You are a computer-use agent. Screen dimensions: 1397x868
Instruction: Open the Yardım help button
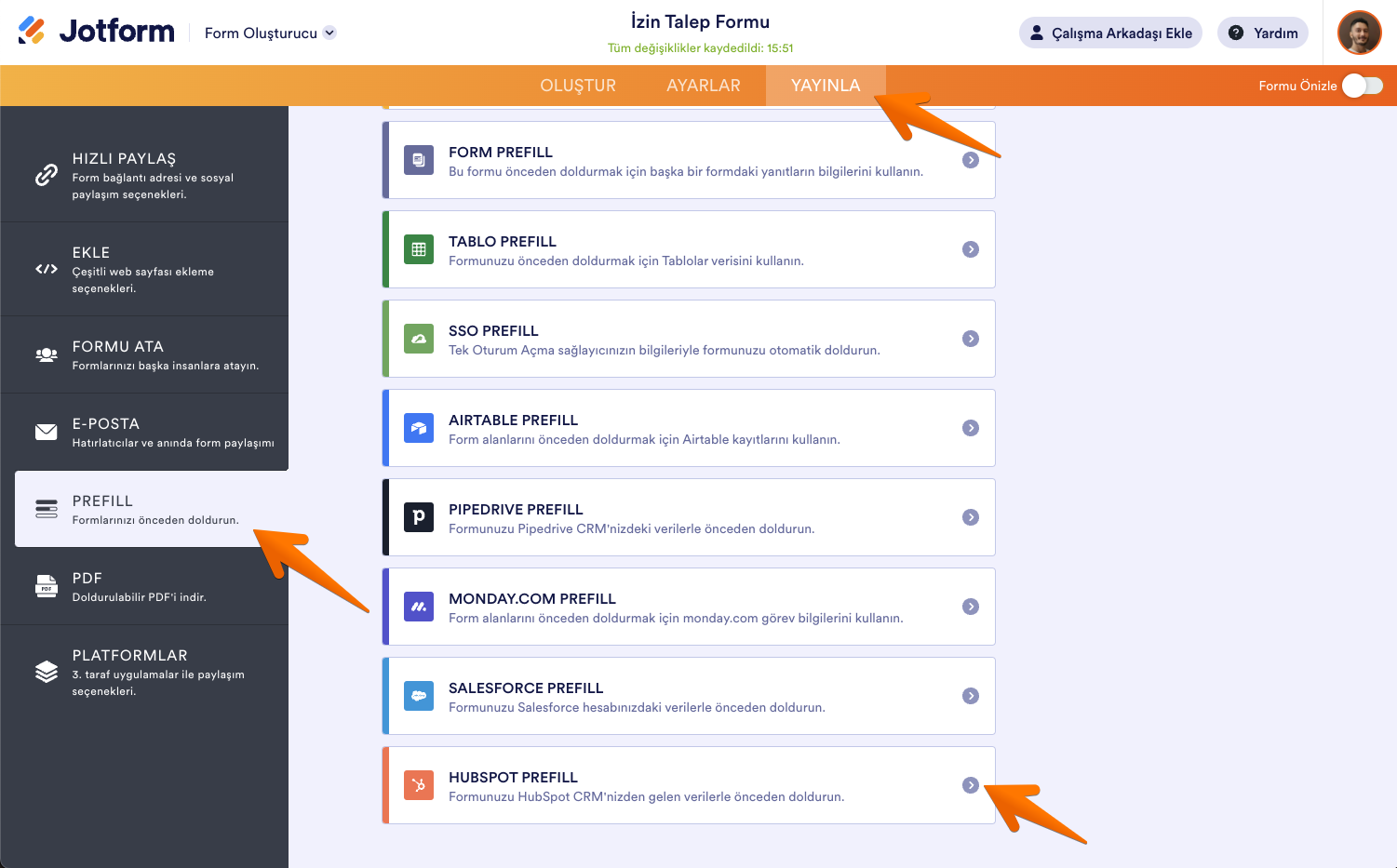click(1263, 33)
